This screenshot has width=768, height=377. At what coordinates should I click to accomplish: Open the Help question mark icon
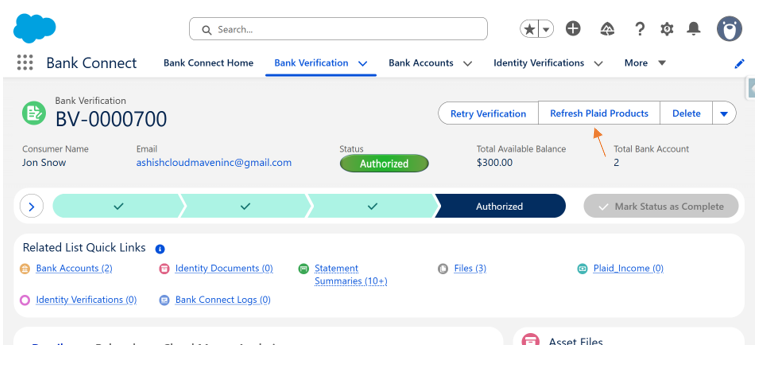(639, 29)
